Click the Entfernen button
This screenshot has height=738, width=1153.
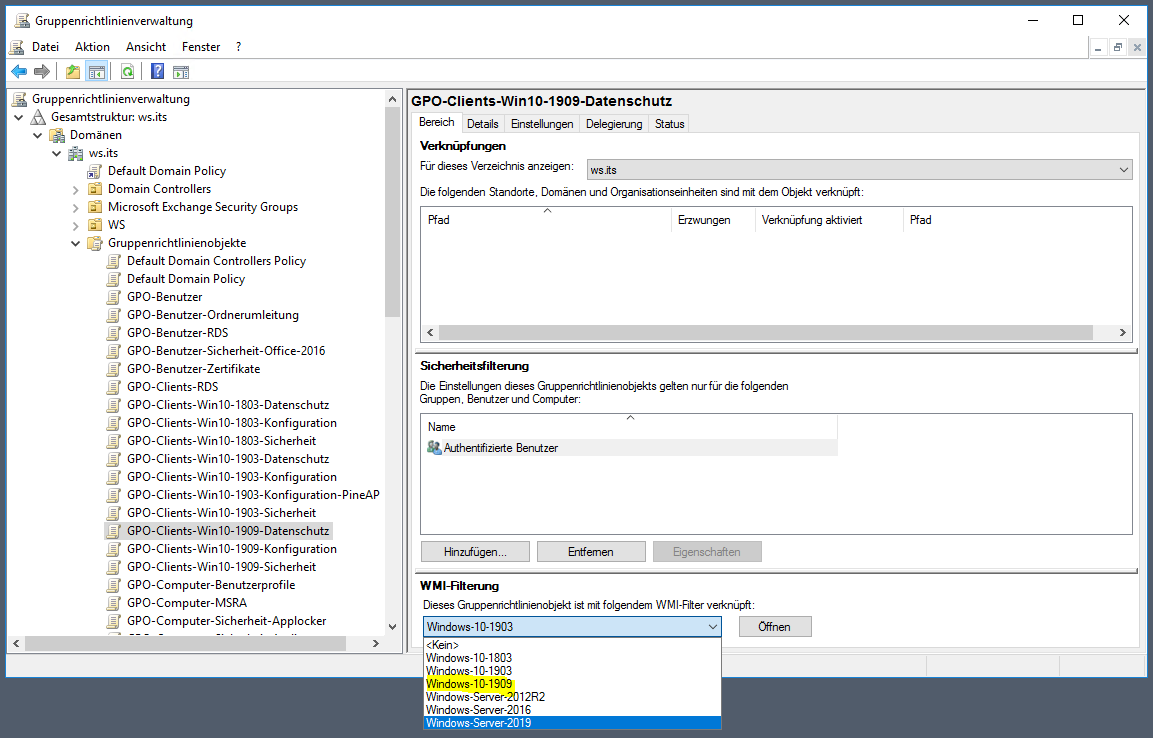591,552
